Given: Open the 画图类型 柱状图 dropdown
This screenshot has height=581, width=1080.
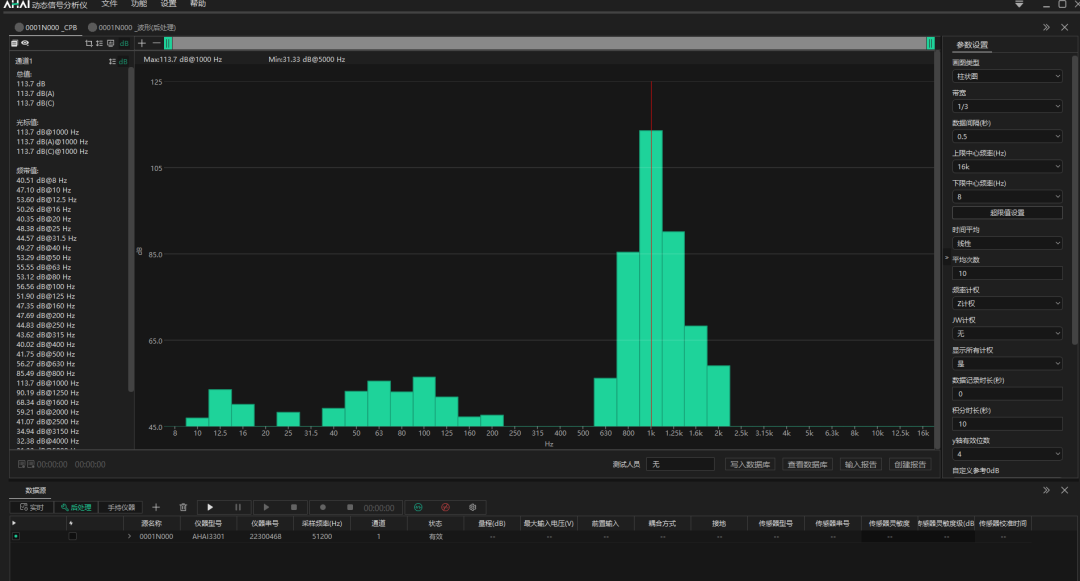Looking at the screenshot, I should [1007, 76].
